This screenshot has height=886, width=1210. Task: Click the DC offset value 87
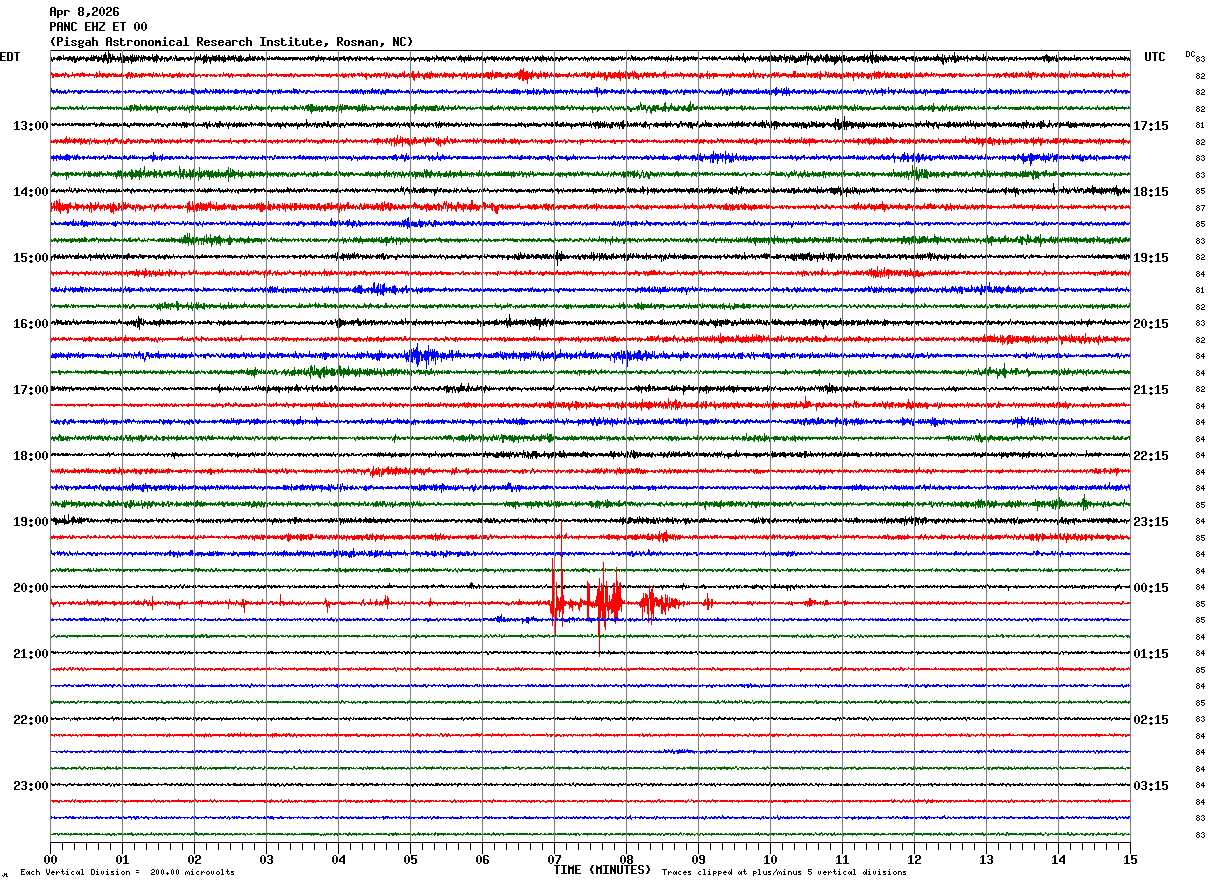point(1200,208)
